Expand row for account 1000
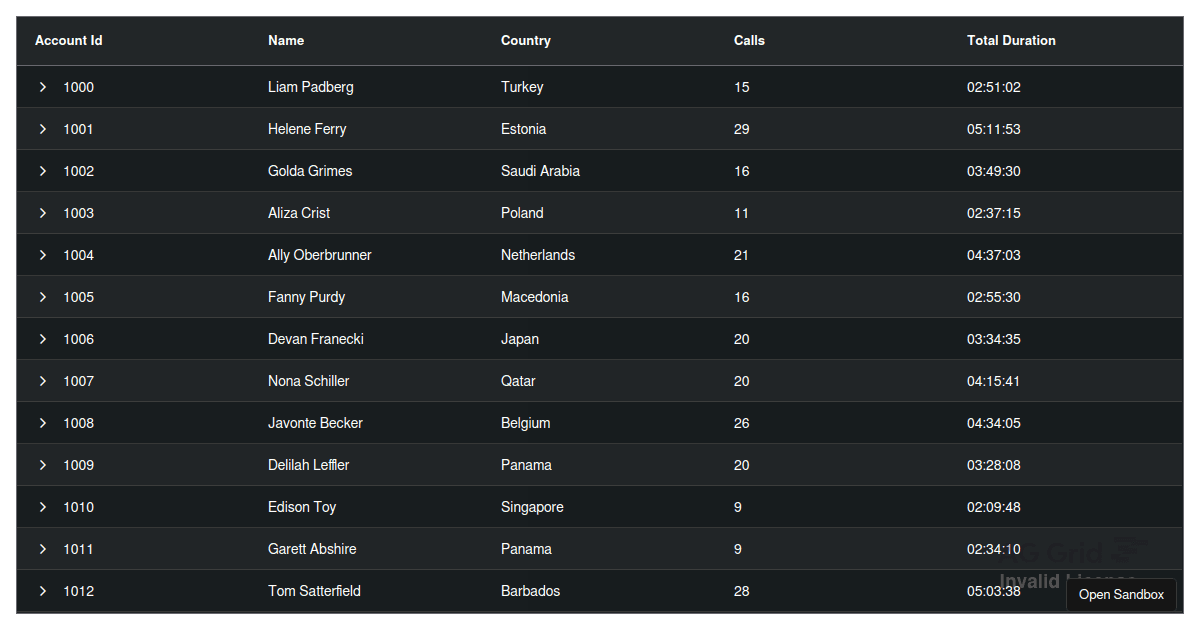This screenshot has height=630, width=1200. click(43, 87)
